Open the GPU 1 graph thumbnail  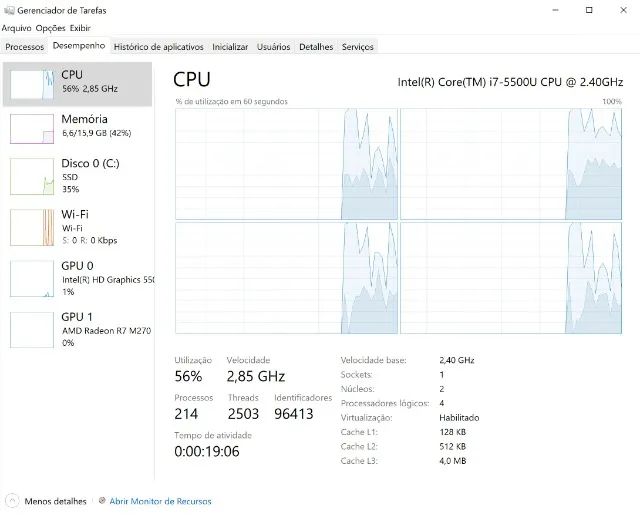click(31, 330)
